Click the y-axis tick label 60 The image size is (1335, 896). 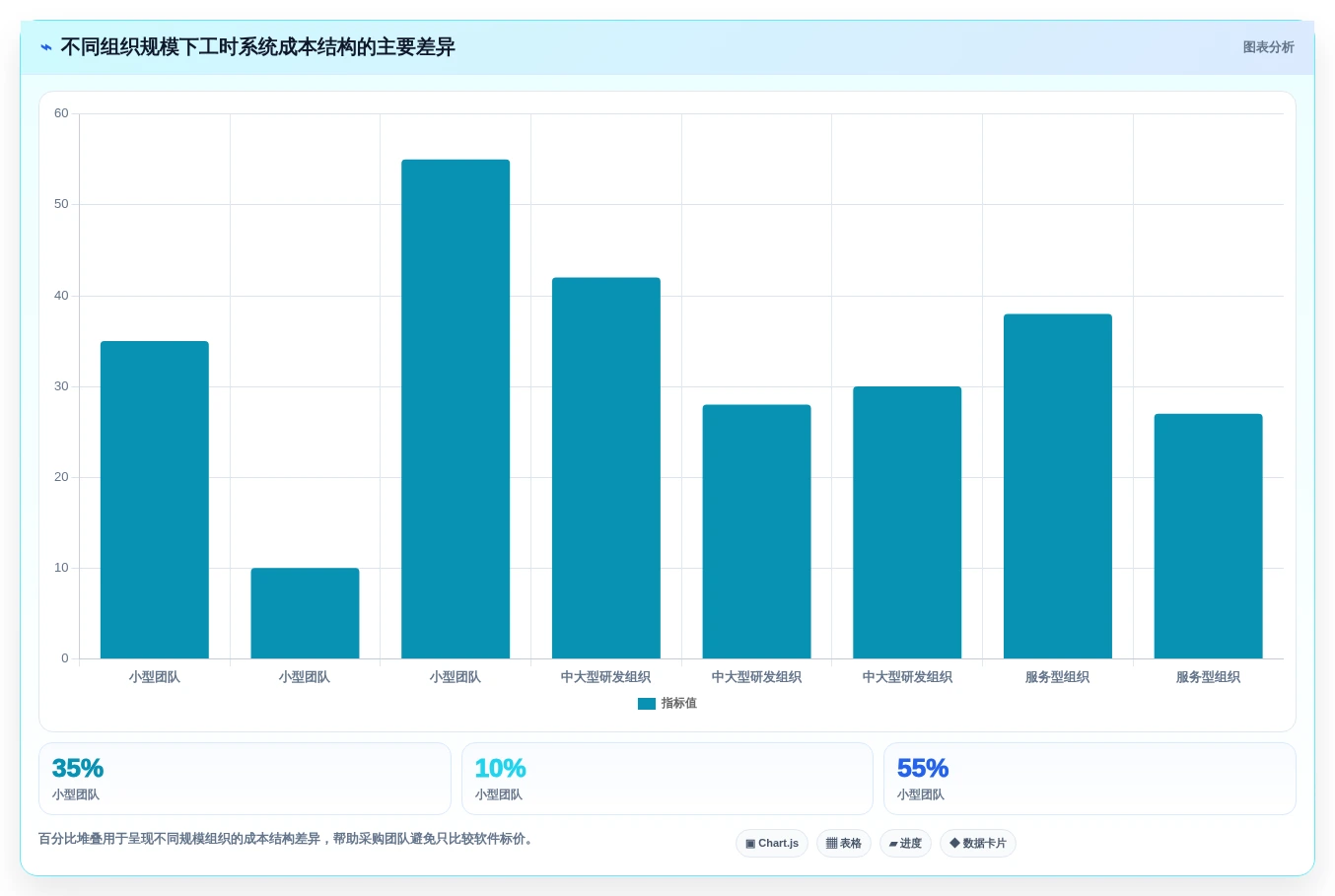(x=61, y=113)
